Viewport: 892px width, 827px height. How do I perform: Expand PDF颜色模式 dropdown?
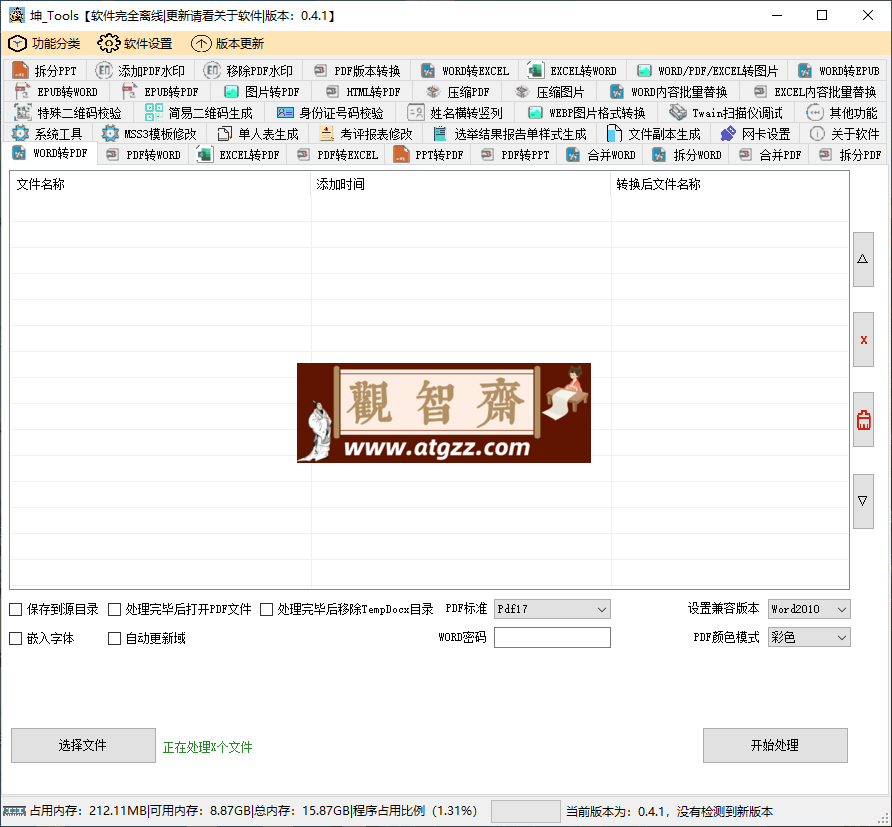(x=808, y=638)
